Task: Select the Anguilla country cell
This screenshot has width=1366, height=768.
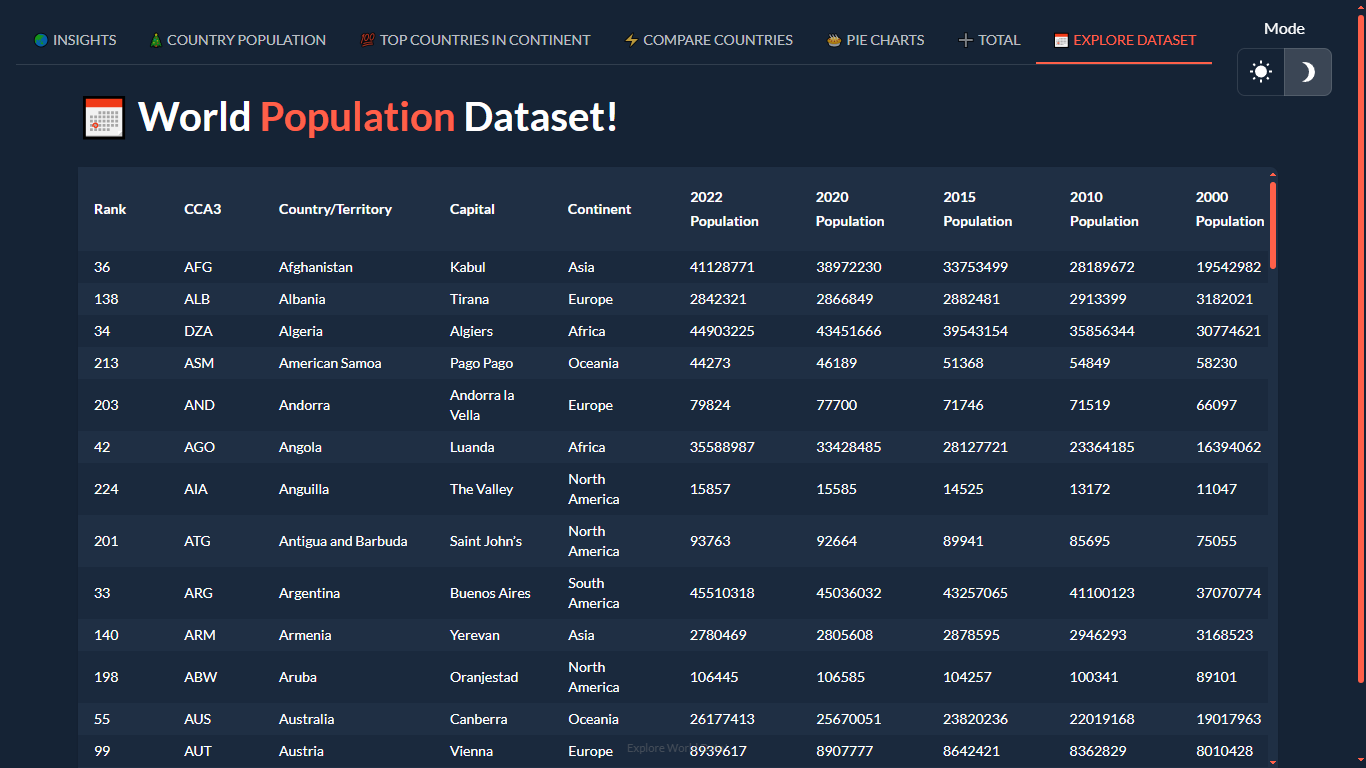Action: pos(304,489)
